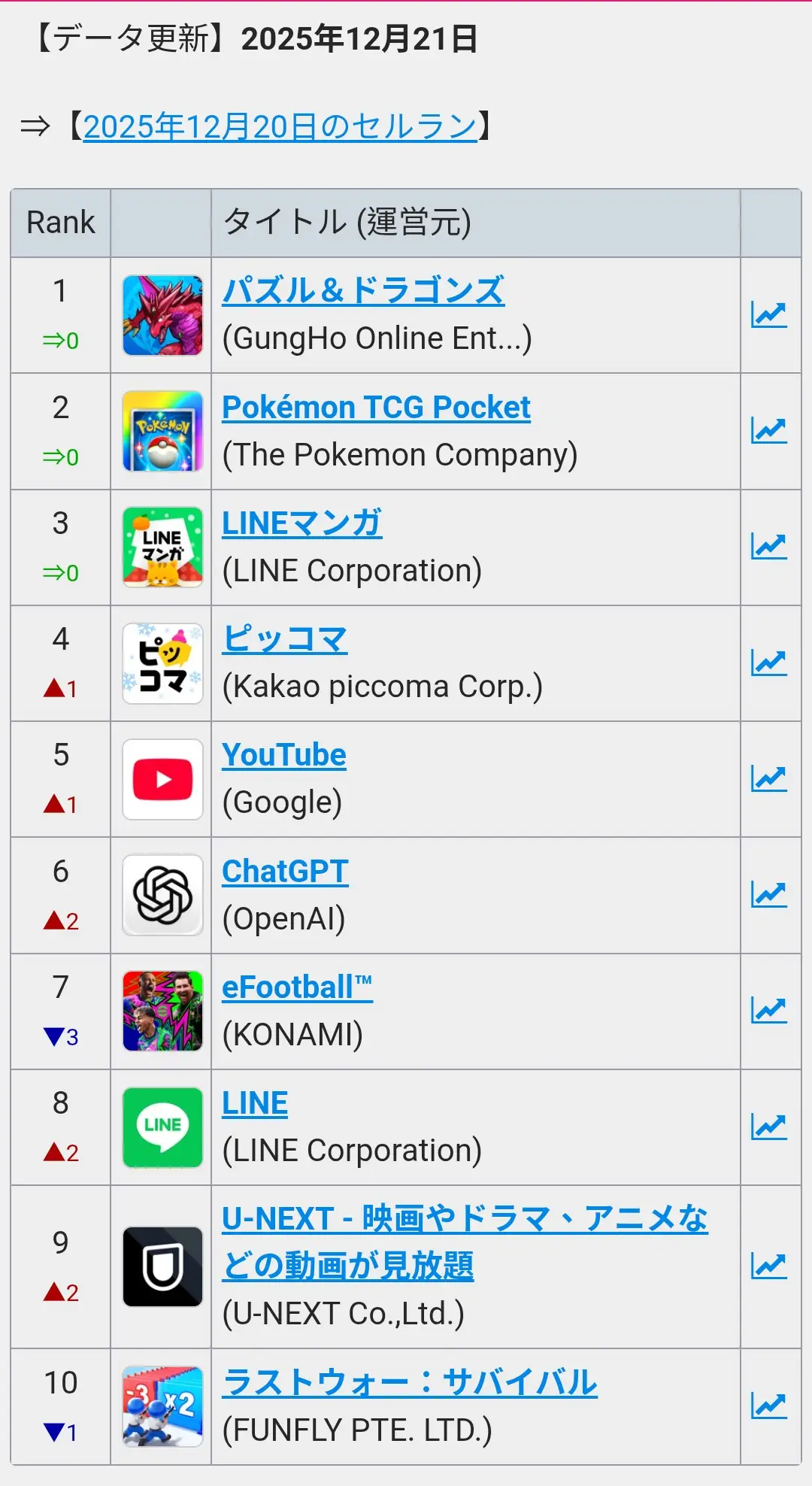Open the ラストウォー:サバイバル title link
This screenshot has height=1486, width=812.
[410, 1383]
